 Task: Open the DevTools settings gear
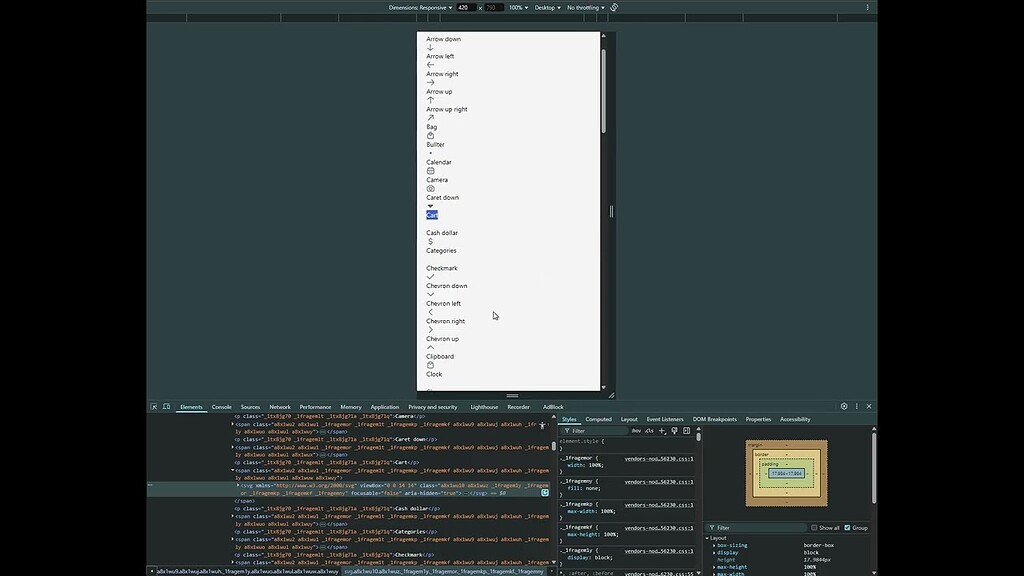[843, 406]
